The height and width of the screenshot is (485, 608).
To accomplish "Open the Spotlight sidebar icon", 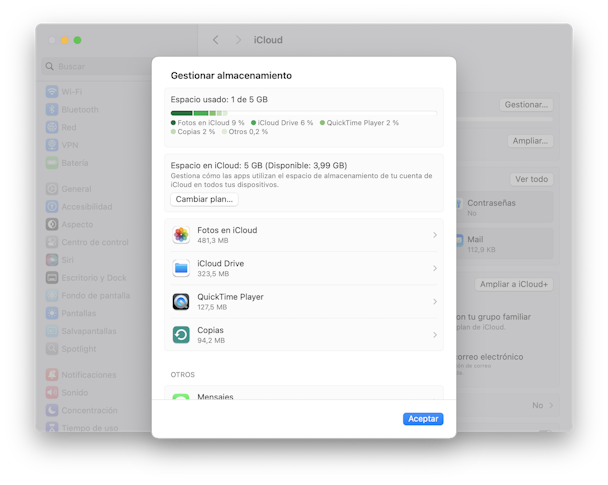I will pyautogui.click(x=52, y=349).
